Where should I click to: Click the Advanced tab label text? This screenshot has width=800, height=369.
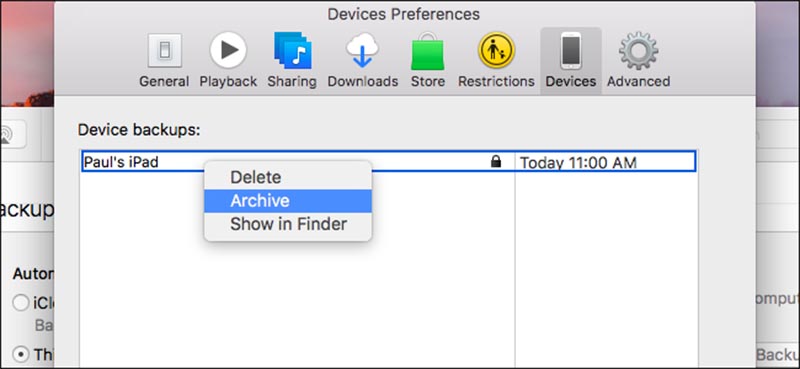point(638,81)
